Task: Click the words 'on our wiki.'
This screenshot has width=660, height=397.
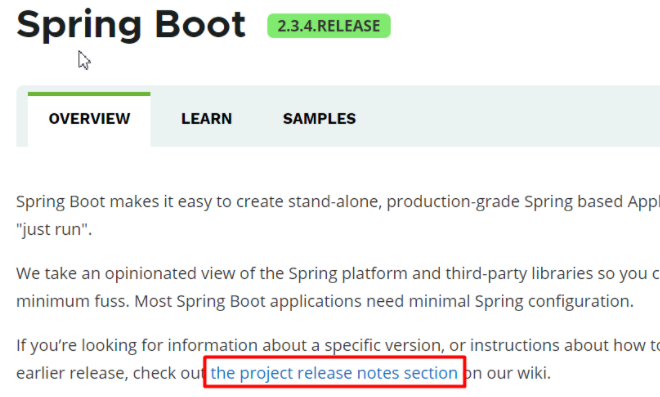Action: click(x=508, y=373)
